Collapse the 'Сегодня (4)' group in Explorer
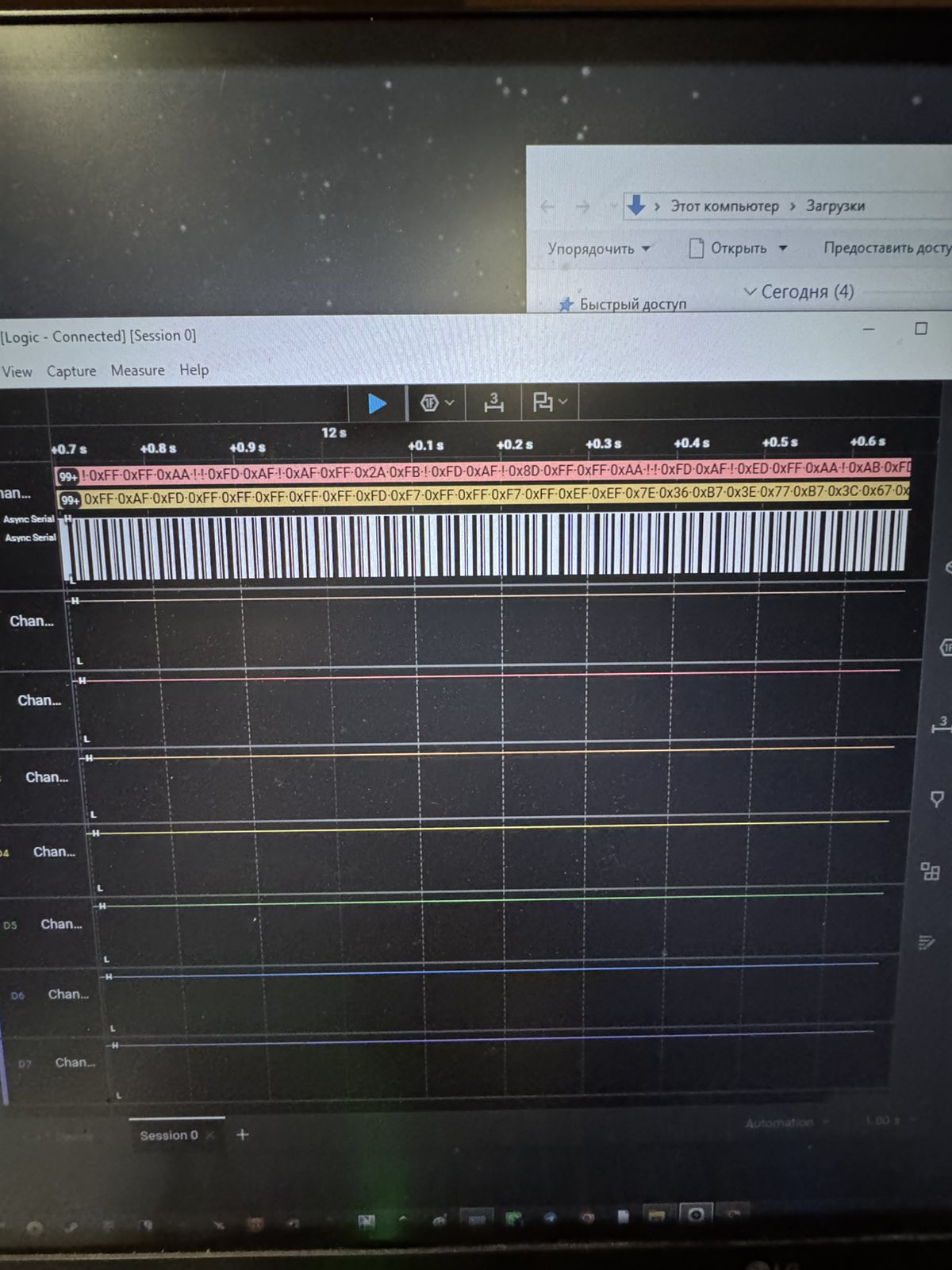The height and width of the screenshot is (1270, 952). (750, 291)
